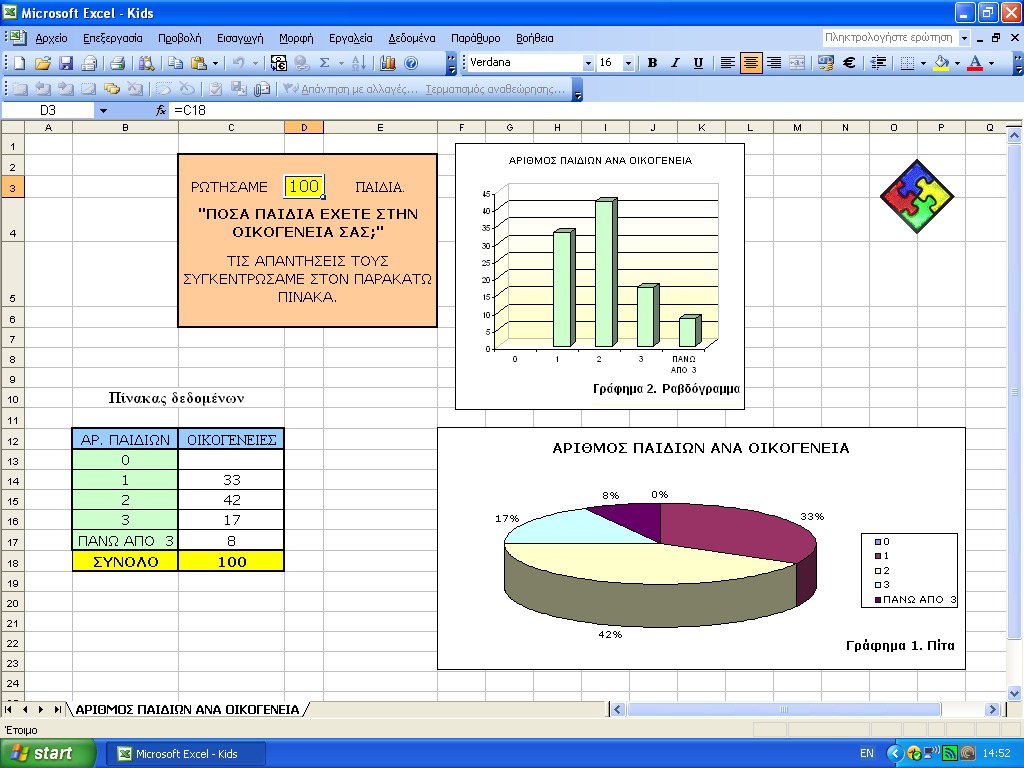
Task: Click Απάντηση με αλλαγές button
Action: pos(351,89)
